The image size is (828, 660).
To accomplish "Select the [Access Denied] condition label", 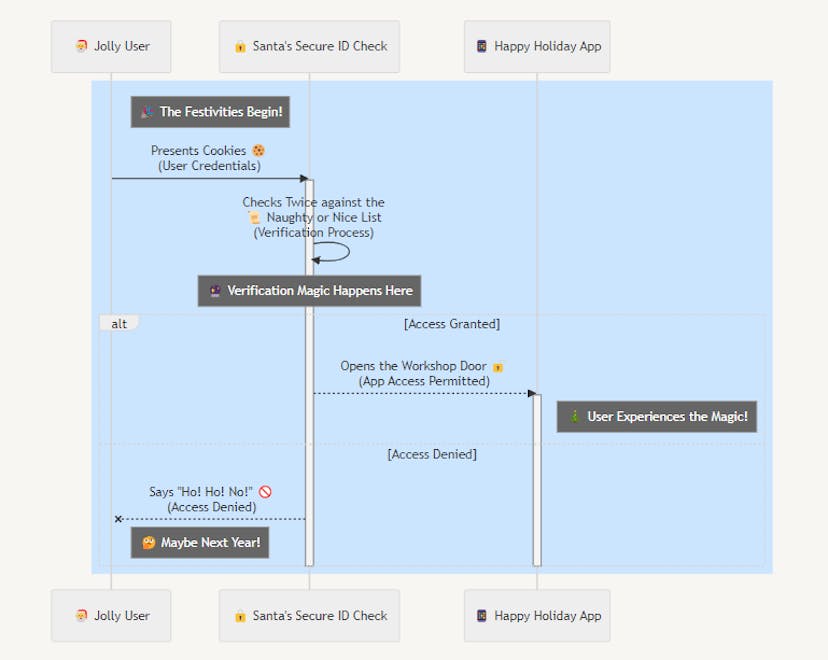I will [x=432, y=454].
